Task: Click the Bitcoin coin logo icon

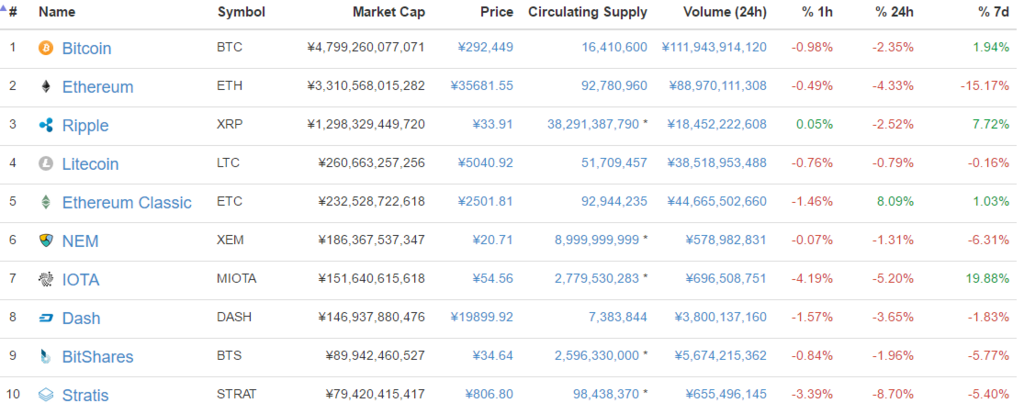Action: coord(46,48)
